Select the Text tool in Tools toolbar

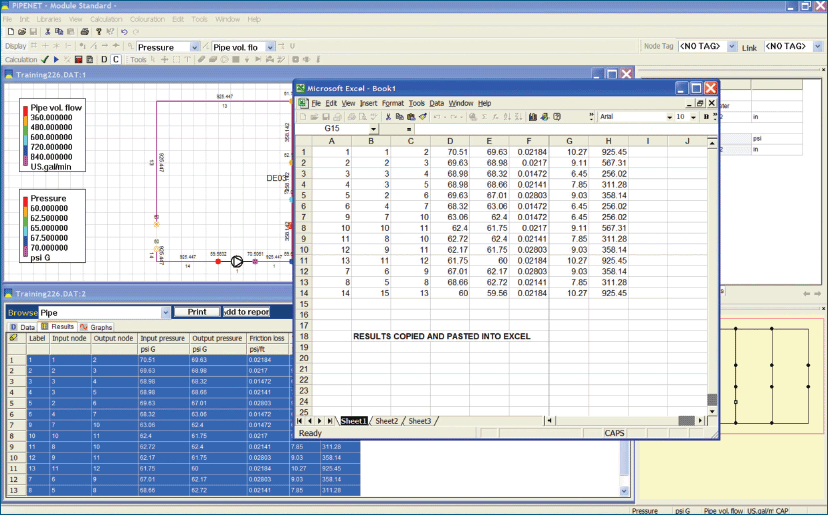pyautogui.click(x=187, y=60)
